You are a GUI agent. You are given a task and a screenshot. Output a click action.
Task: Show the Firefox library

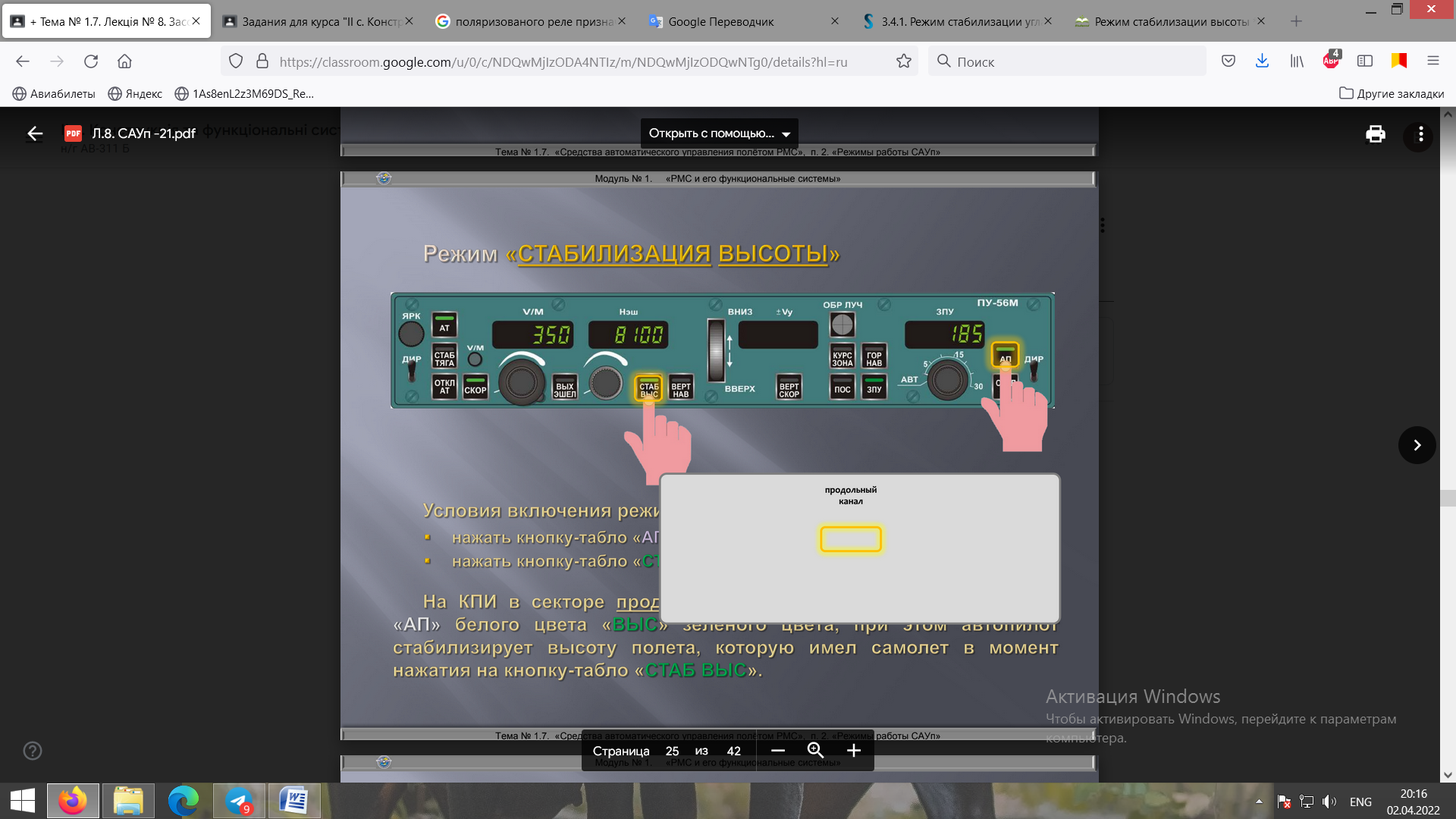point(1297,61)
